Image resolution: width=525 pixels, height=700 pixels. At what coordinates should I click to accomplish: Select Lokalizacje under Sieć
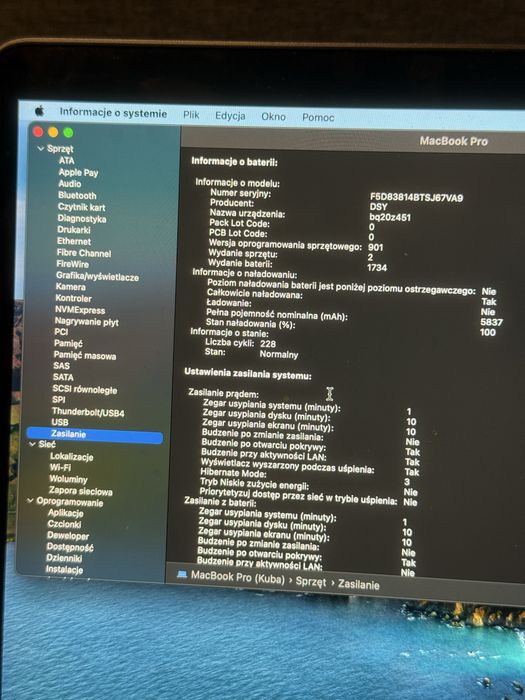click(x=71, y=456)
